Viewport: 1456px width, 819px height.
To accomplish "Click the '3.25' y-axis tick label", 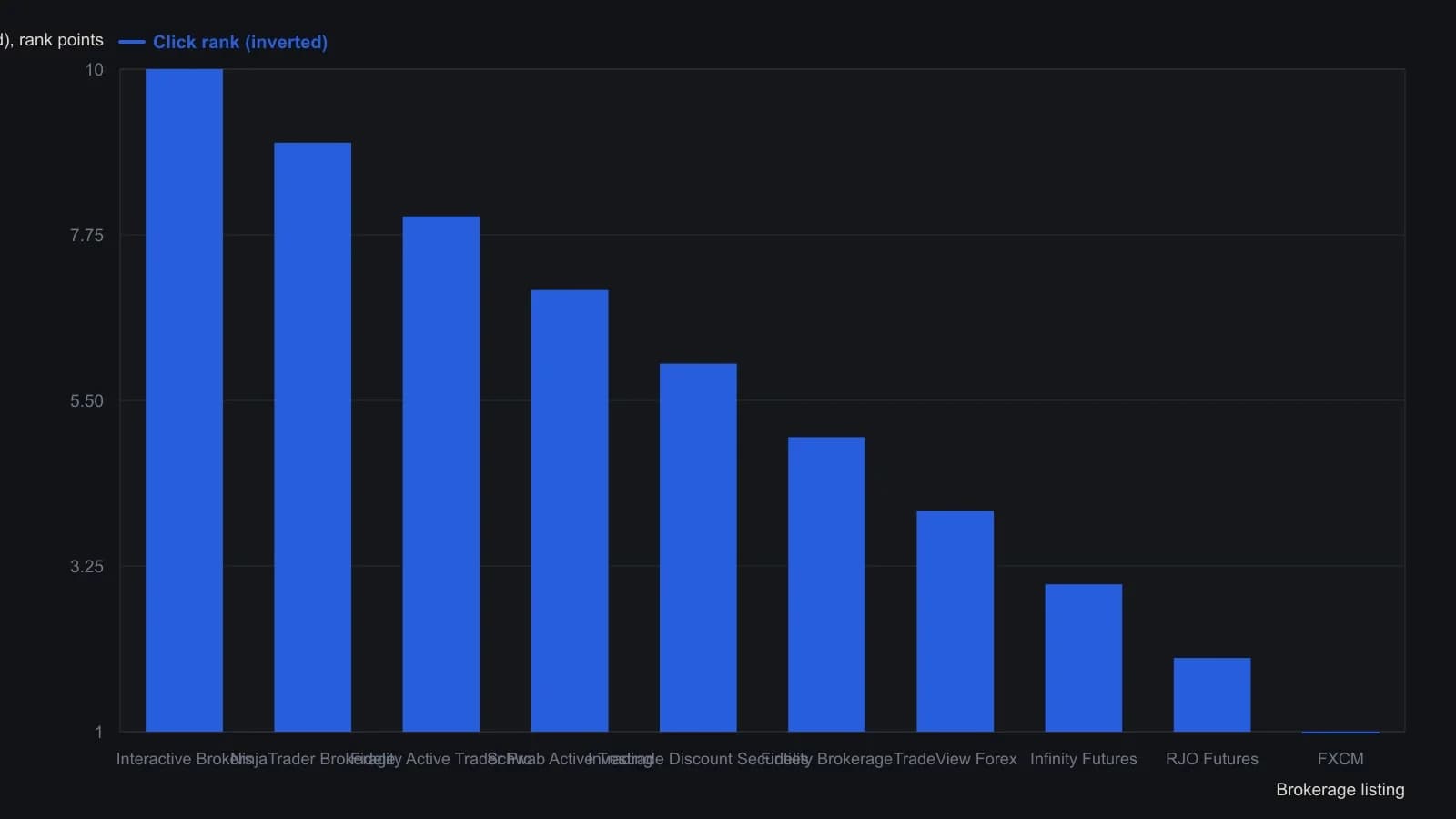I will 87,567.
